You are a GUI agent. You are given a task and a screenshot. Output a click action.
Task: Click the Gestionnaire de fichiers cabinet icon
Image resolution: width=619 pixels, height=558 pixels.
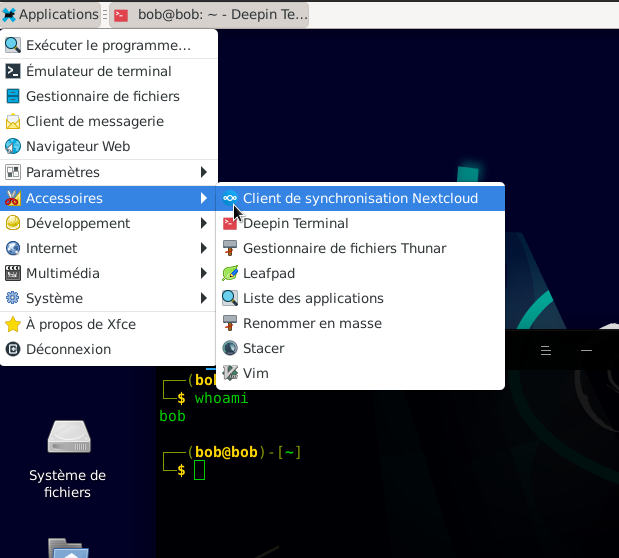tap(13, 96)
